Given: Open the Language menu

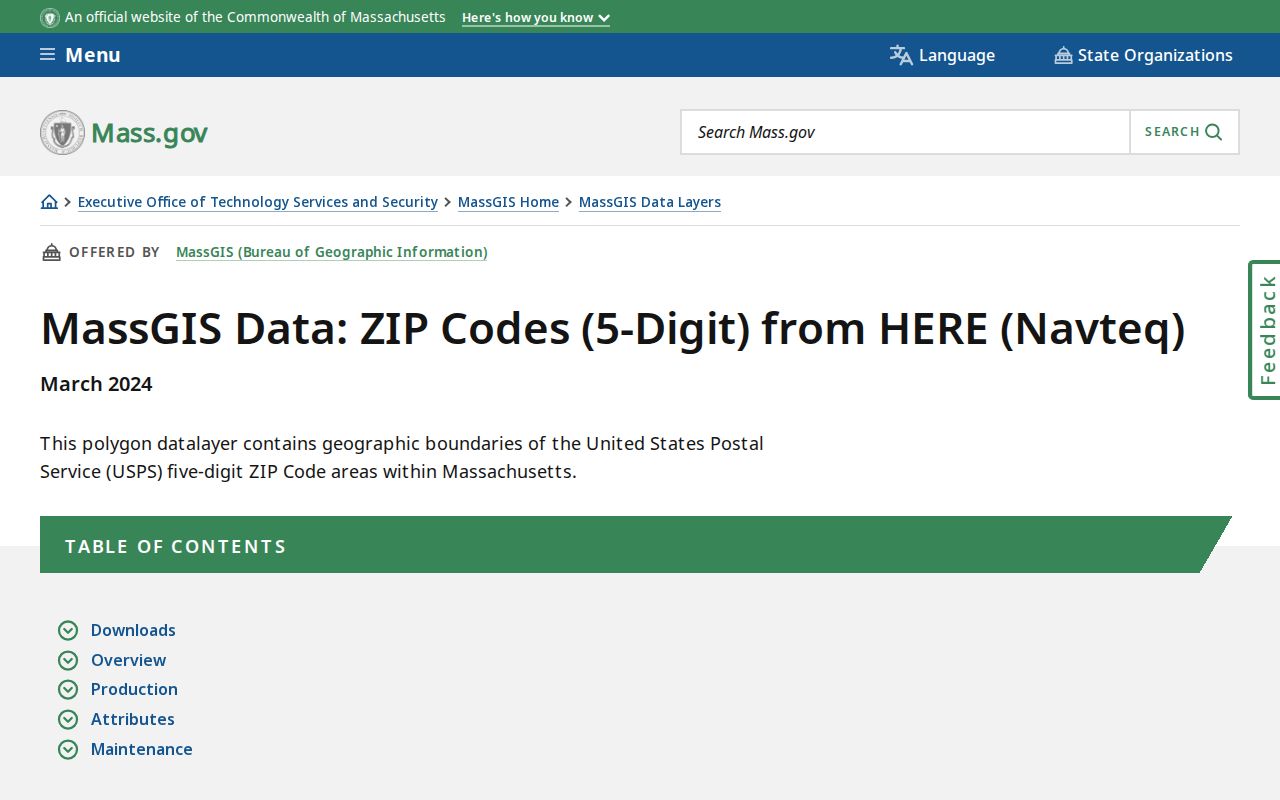Looking at the screenshot, I should pyautogui.click(x=942, y=55).
